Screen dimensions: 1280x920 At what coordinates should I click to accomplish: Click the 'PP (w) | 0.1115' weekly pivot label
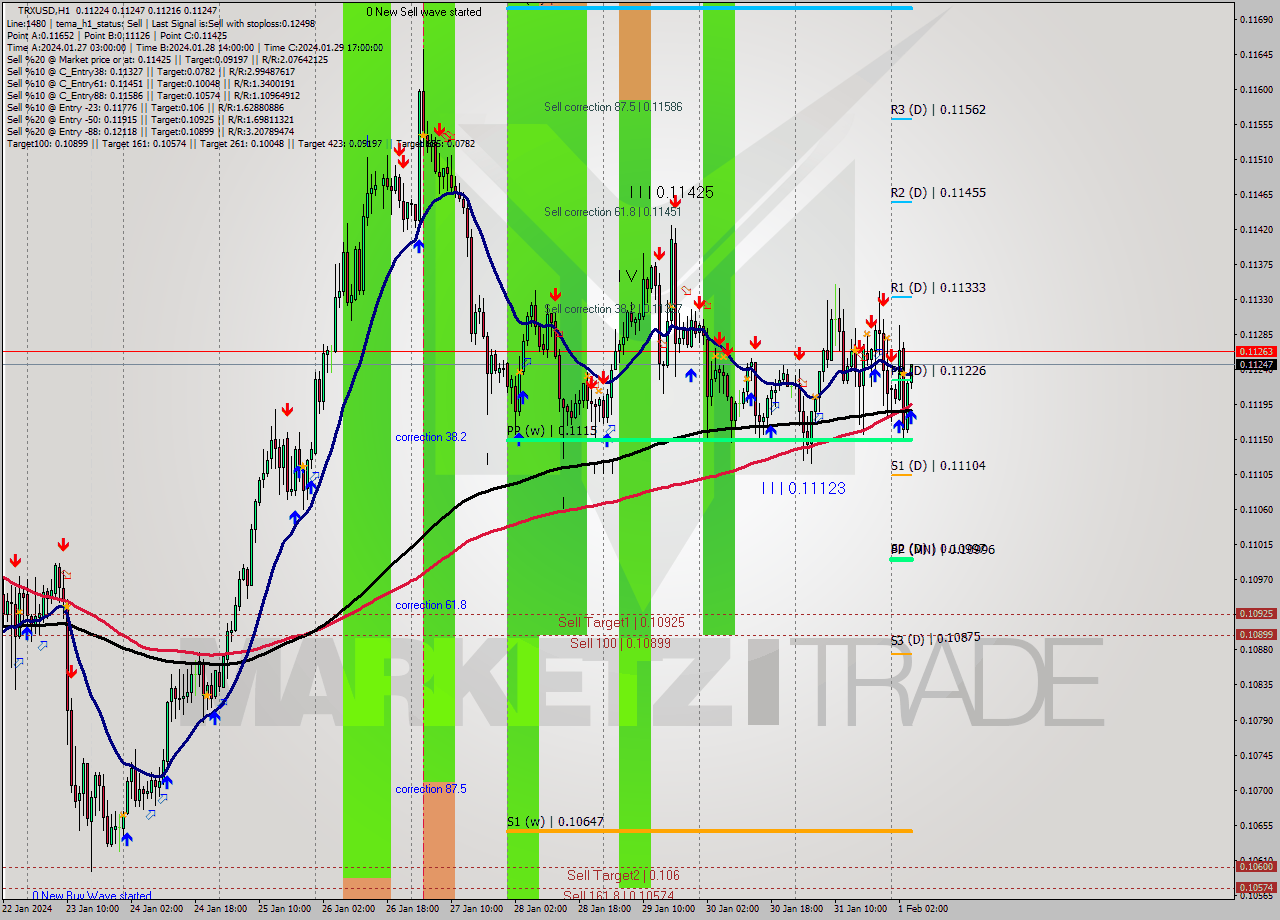click(x=551, y=431)
